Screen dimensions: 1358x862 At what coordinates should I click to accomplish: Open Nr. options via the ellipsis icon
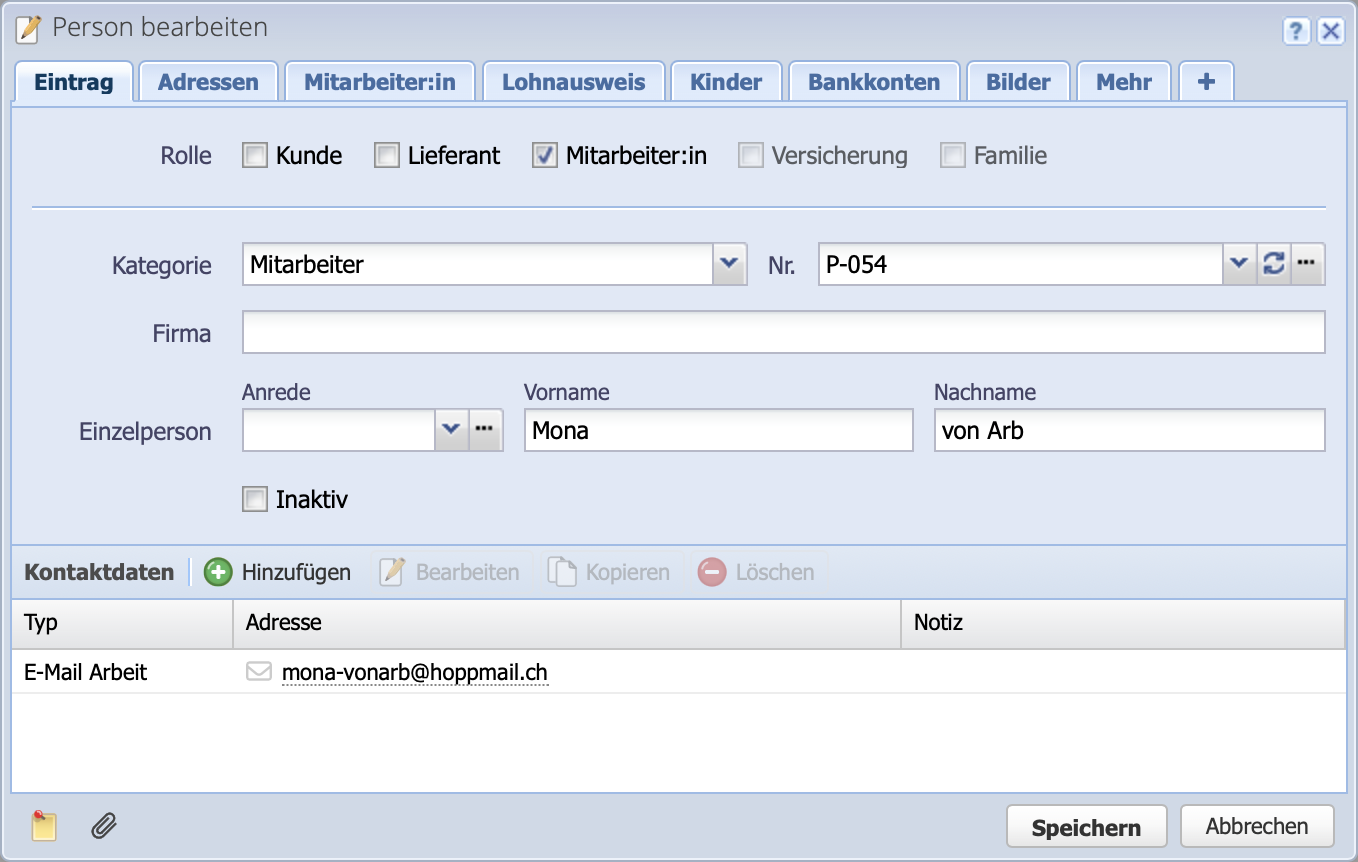coord(1307,264)
